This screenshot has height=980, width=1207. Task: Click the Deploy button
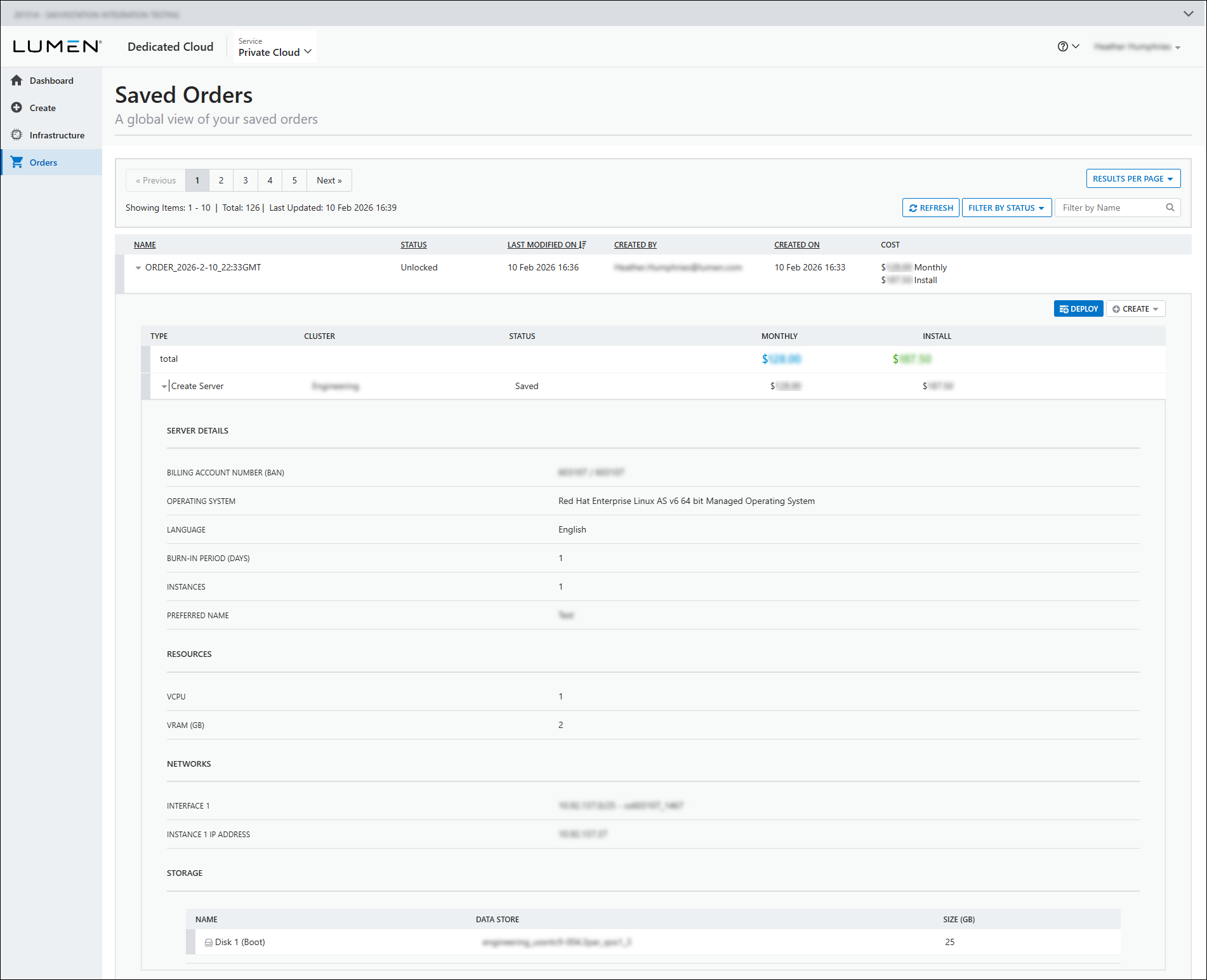(1079, 309)
